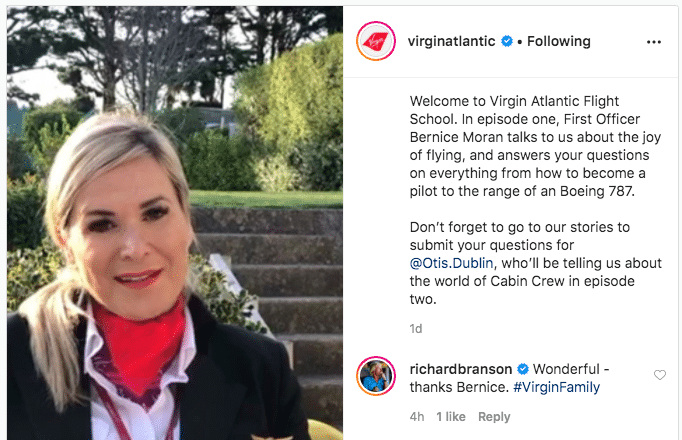
Task: Open the @Otis.Dublin mention
Action: pos(451,263)
